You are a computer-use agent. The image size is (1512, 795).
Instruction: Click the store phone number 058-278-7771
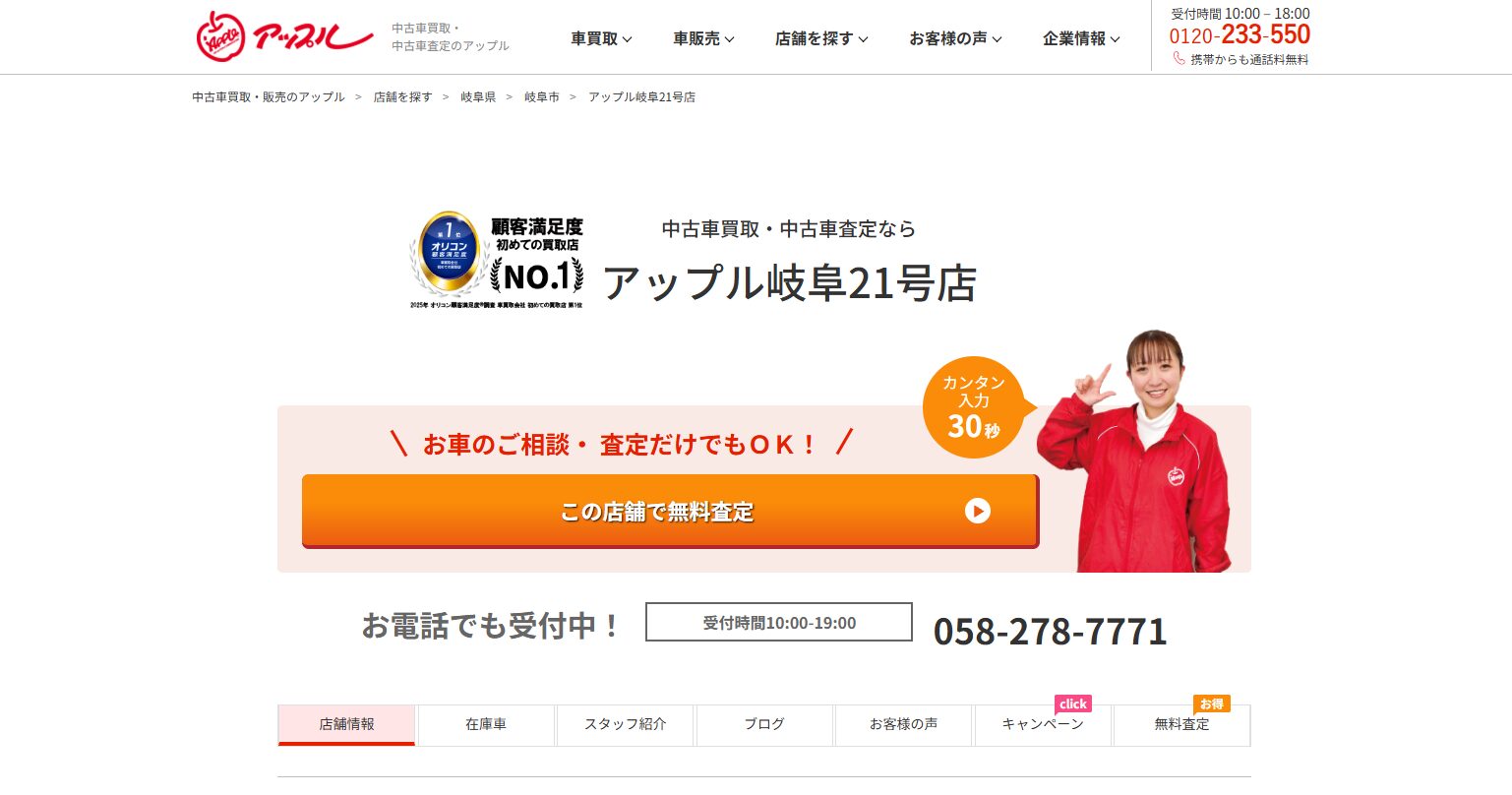[1050, 631]
